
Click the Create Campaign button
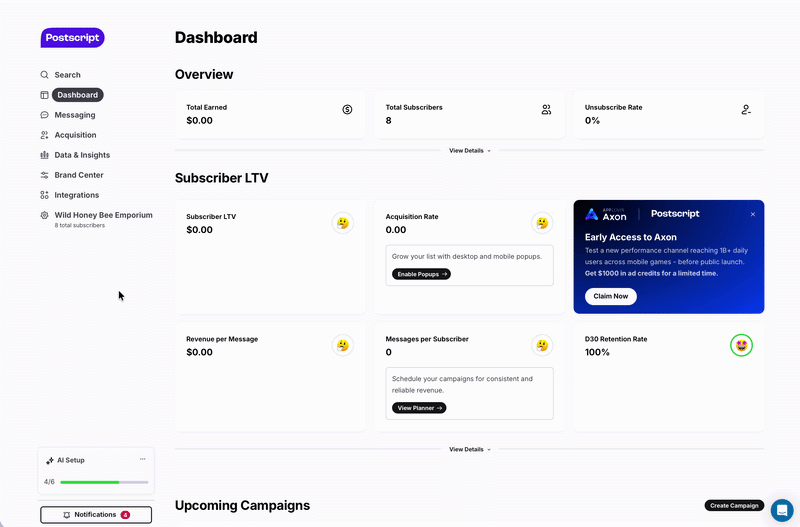tap(734, 506)
